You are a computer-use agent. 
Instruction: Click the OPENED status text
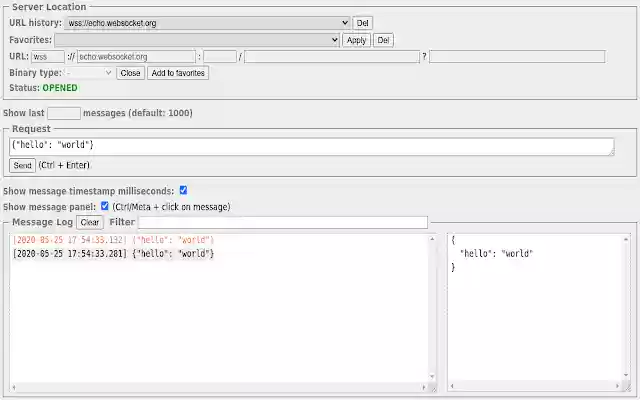(x=60, y=88)
